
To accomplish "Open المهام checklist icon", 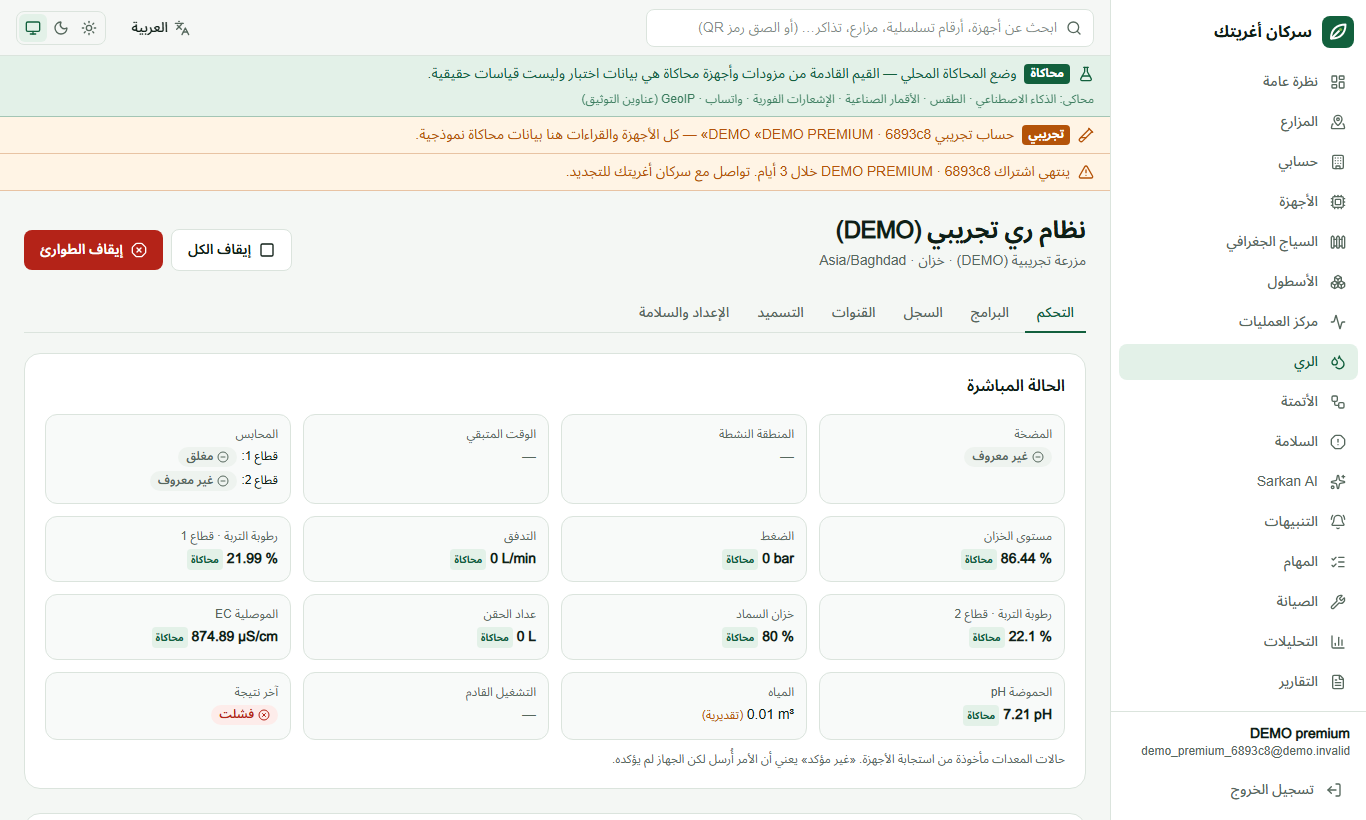I will coord(1338,562).
